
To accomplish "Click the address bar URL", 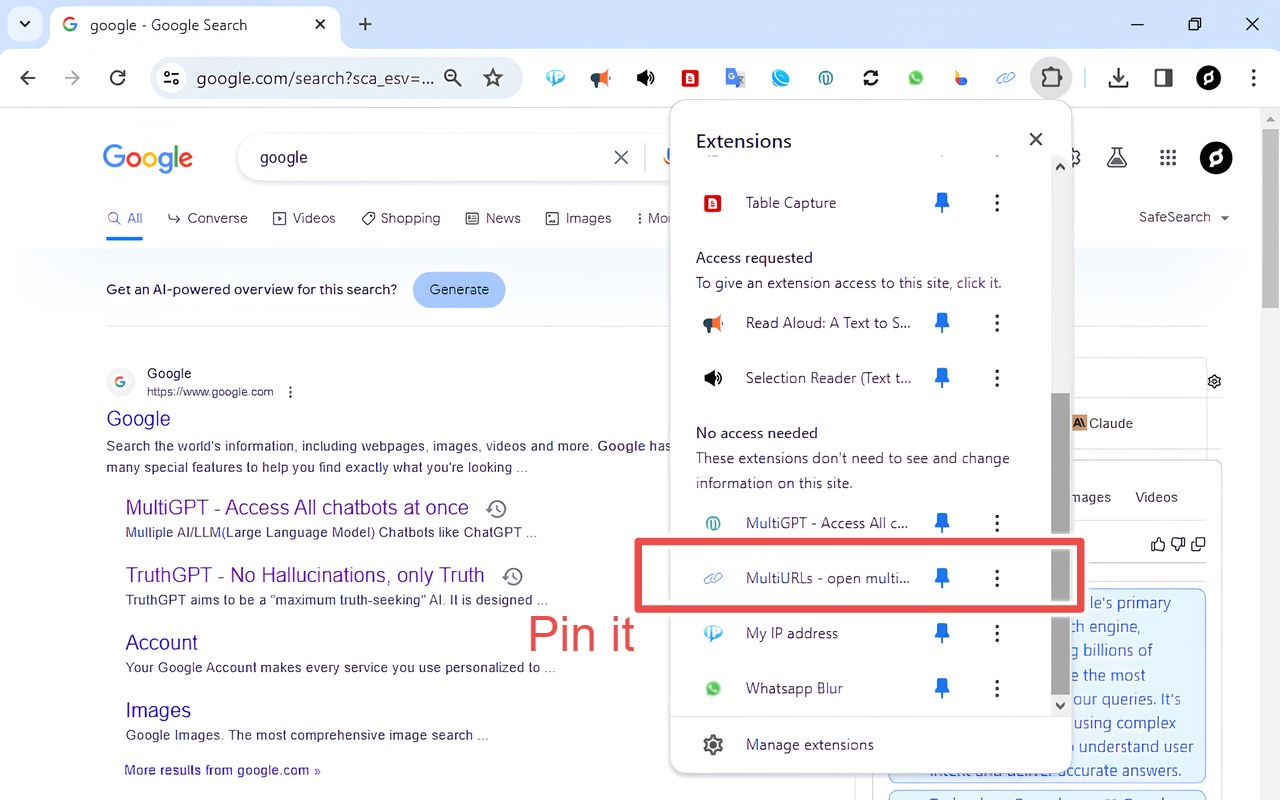I will click(315, 78).
